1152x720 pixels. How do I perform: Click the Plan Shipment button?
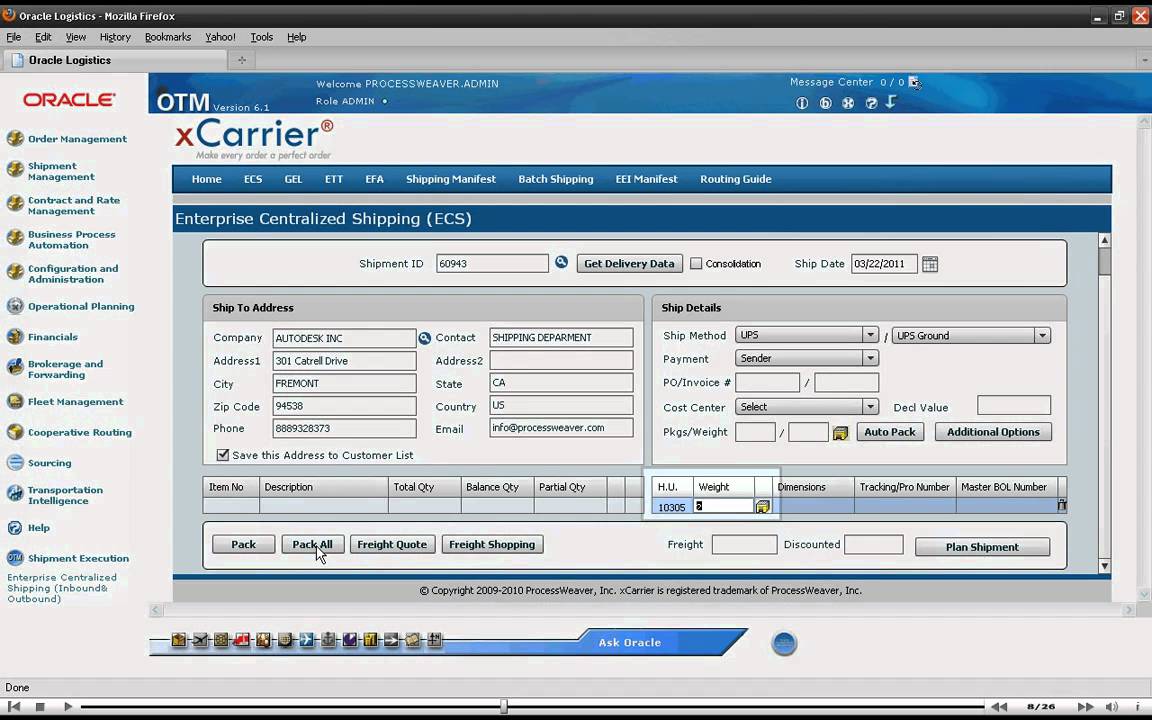[982, 547]
